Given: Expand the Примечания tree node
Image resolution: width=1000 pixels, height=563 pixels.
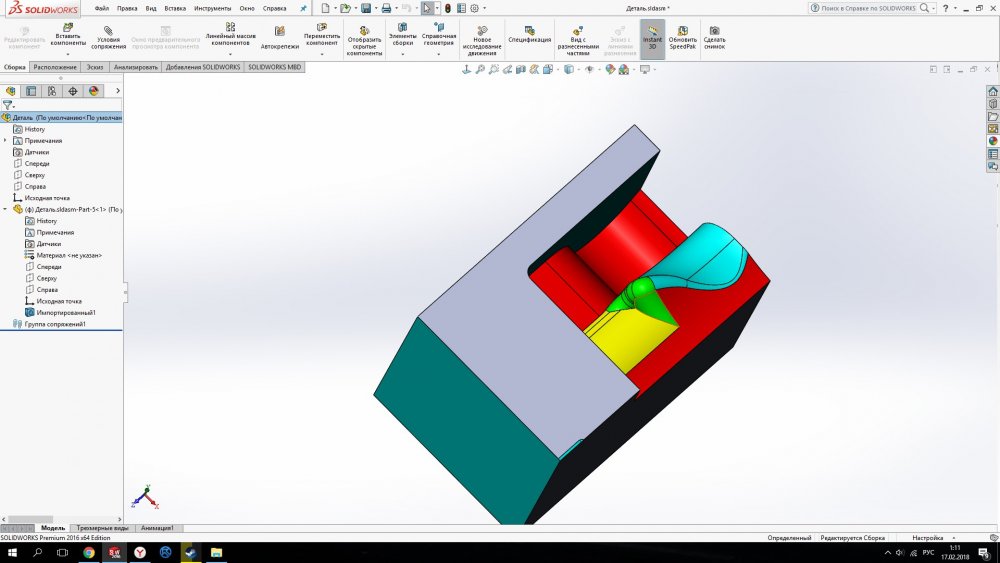Looking at the screenshot, I should tap(6, 140).
